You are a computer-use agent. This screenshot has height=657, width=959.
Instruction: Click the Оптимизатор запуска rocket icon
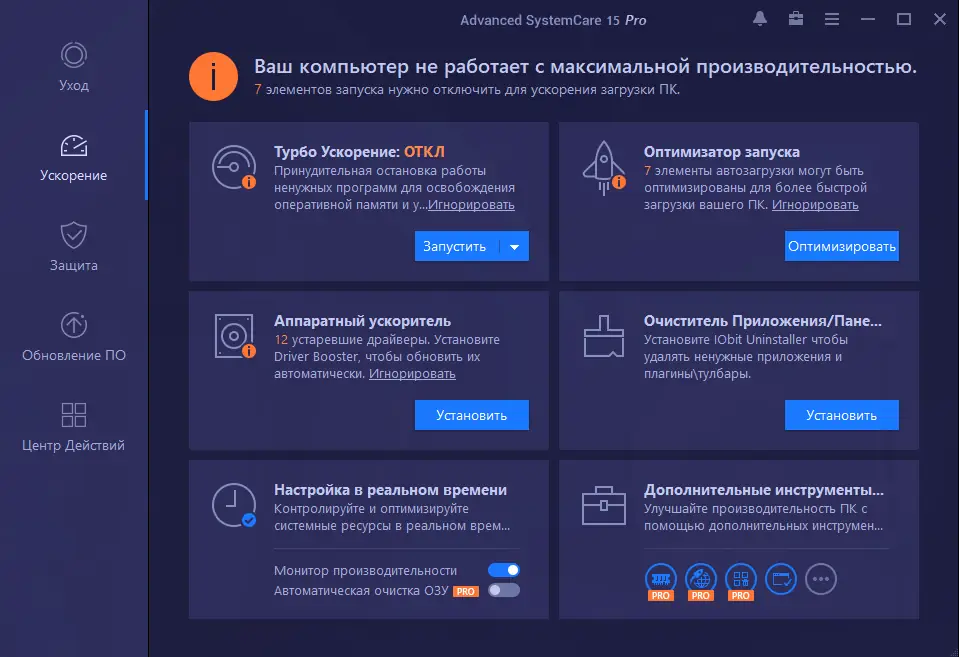click(x=604, y=168)
